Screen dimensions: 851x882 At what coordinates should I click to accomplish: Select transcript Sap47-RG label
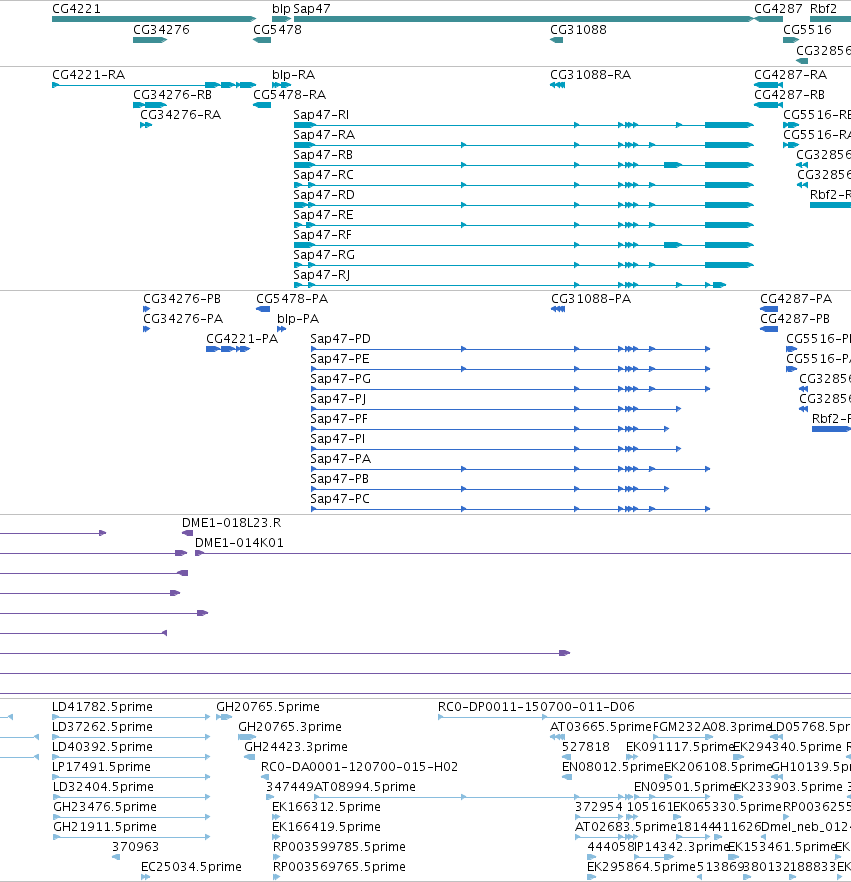pos(324,255)
